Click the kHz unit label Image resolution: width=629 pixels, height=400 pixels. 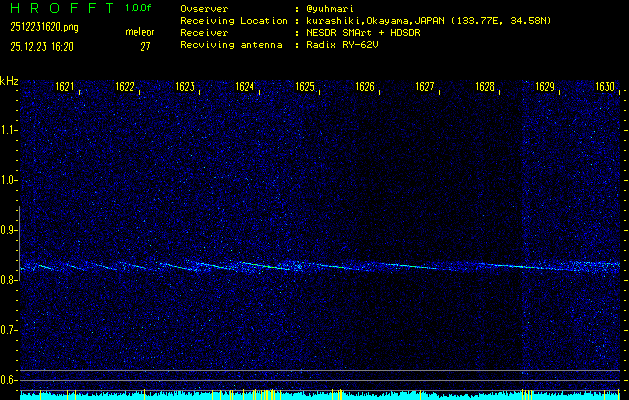(9, 81)
